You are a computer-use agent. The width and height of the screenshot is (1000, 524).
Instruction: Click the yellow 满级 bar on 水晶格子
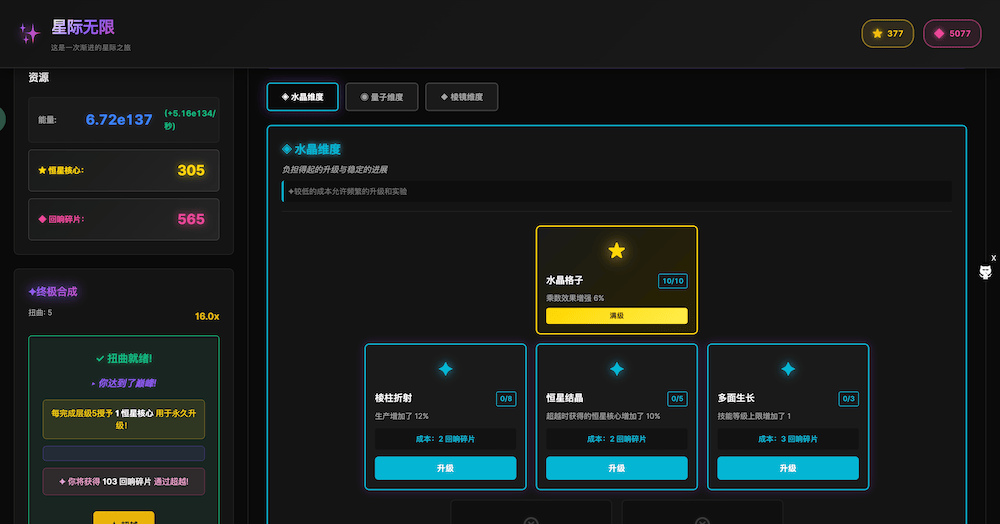point(616,316)
